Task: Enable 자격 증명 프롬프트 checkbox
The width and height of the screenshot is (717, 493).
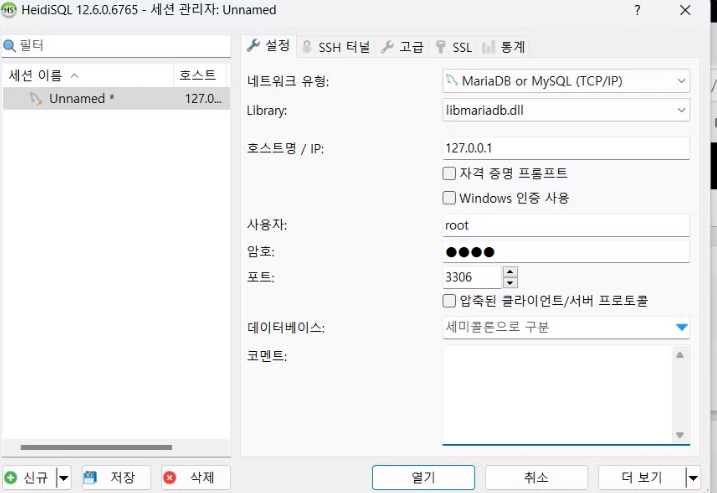Action: [449, 173]
